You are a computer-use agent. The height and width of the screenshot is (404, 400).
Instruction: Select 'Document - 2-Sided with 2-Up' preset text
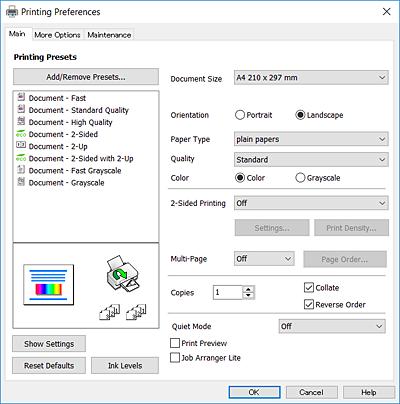81,158
